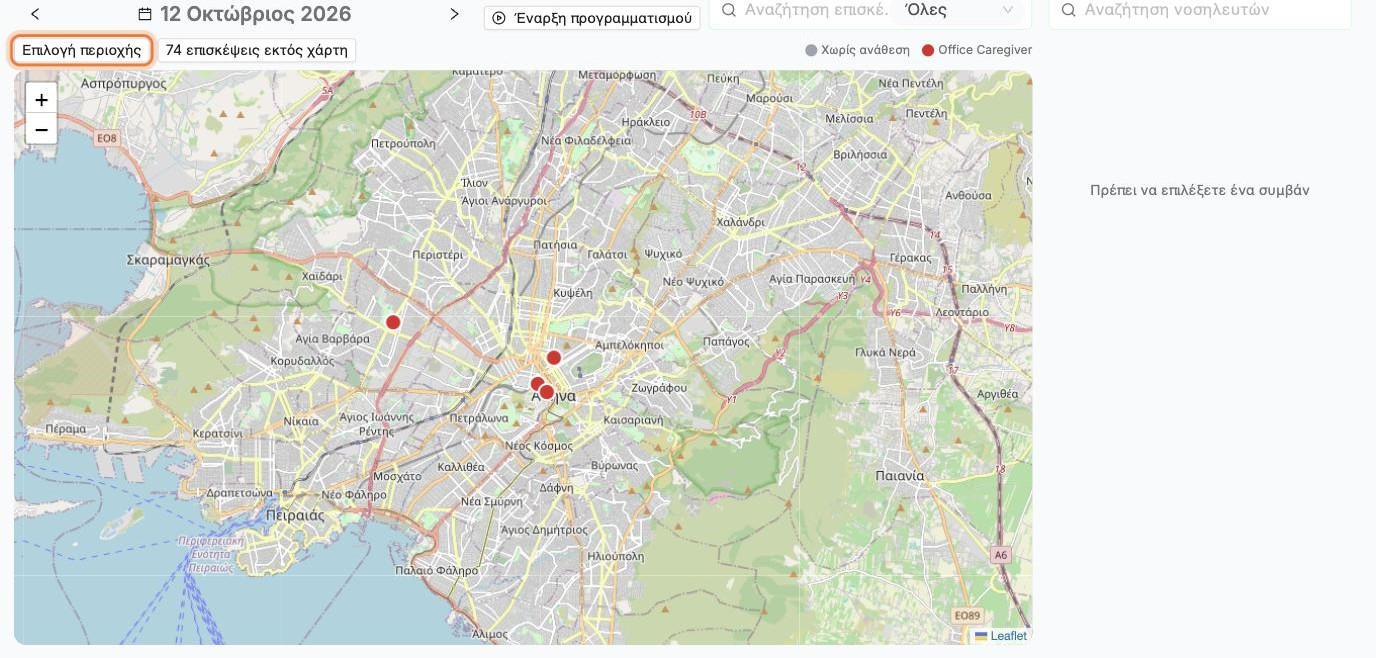This screenshot has height=658, width=1376.
Task: Focus the Αναζήτηση επισκέ. visit search field
Action: (x=800, y=10)
